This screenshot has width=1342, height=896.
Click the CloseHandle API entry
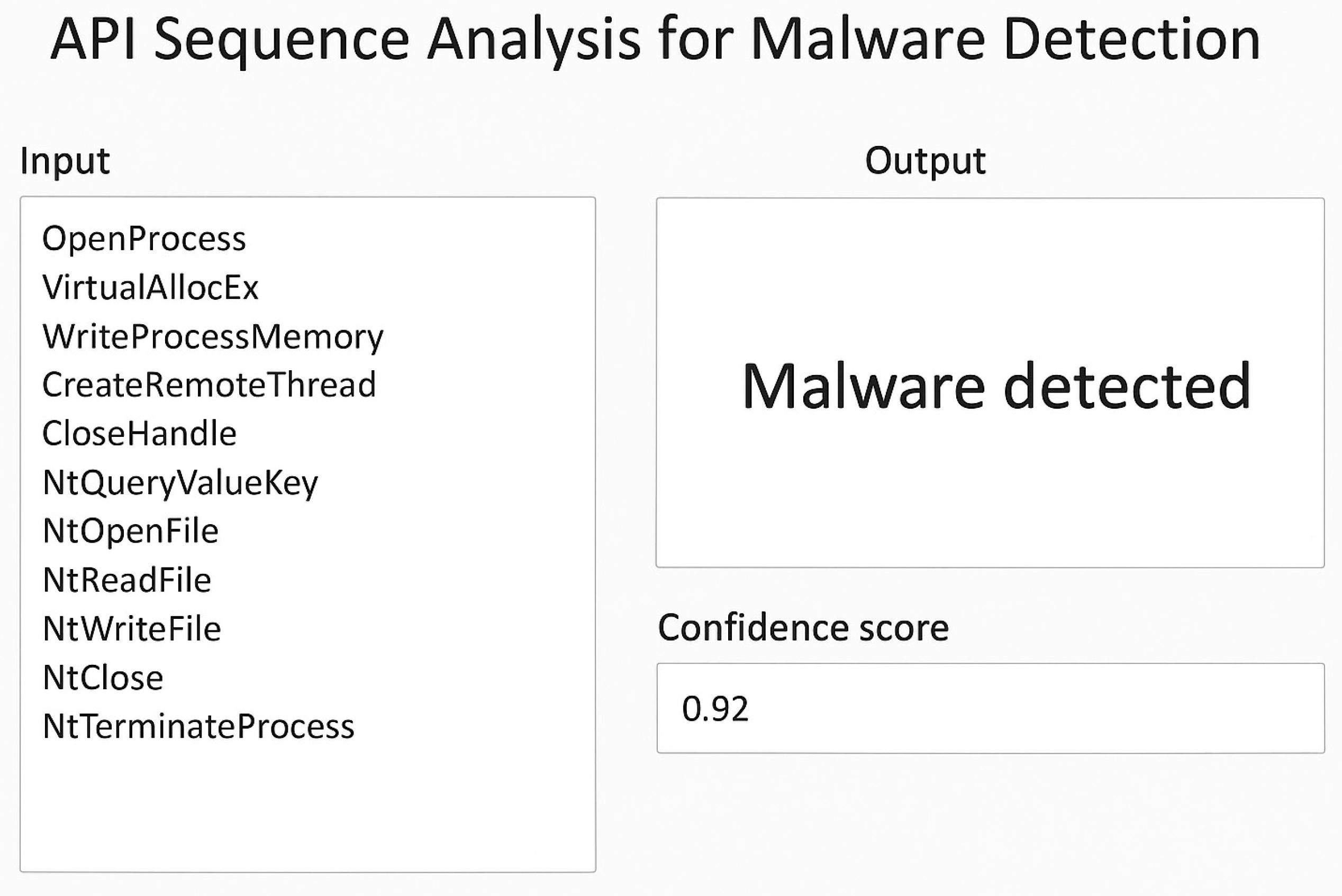click(140, 434)
